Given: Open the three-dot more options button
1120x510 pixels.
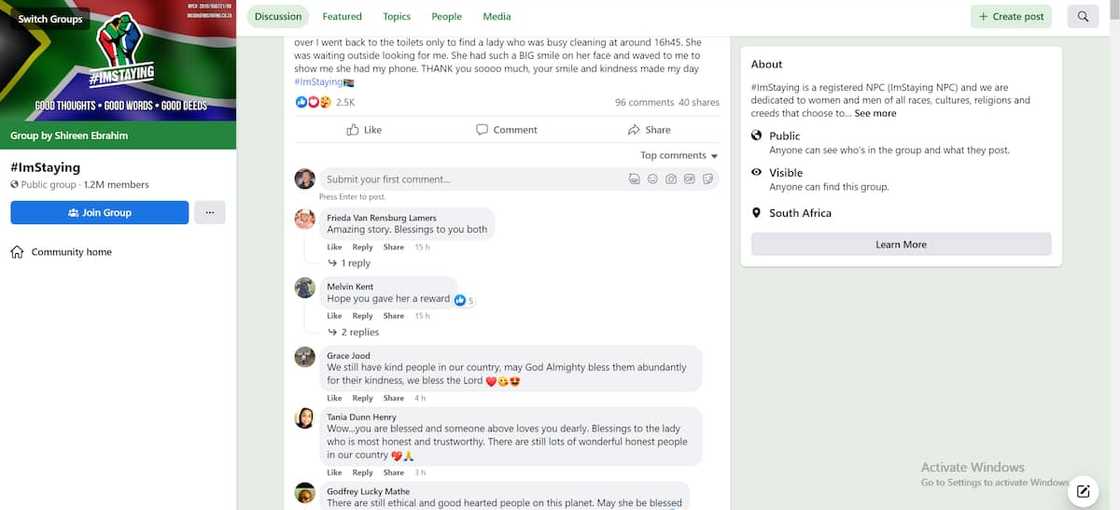Looking at the screenshot, I should coord(209,212).
